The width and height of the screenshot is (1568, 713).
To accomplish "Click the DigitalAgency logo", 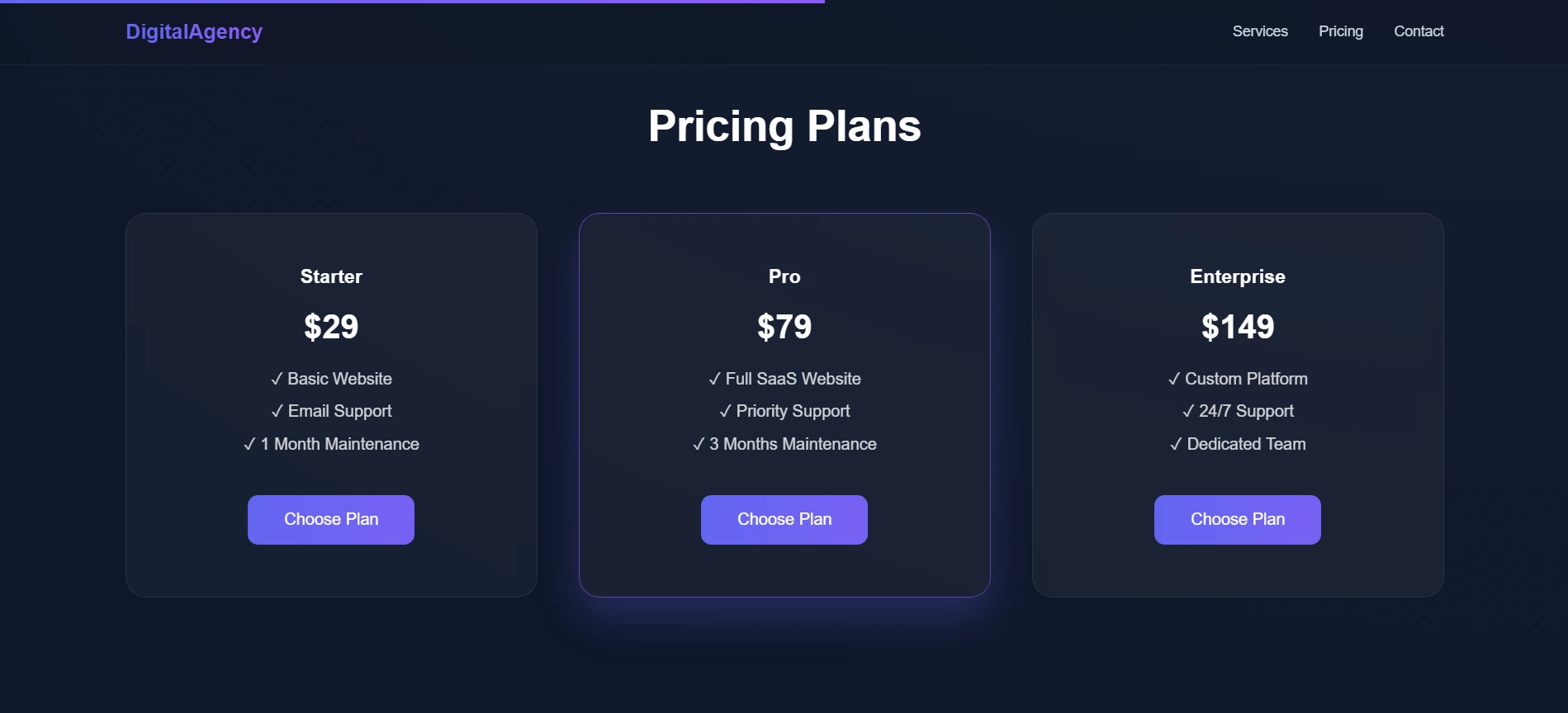I will pos(194,31).
